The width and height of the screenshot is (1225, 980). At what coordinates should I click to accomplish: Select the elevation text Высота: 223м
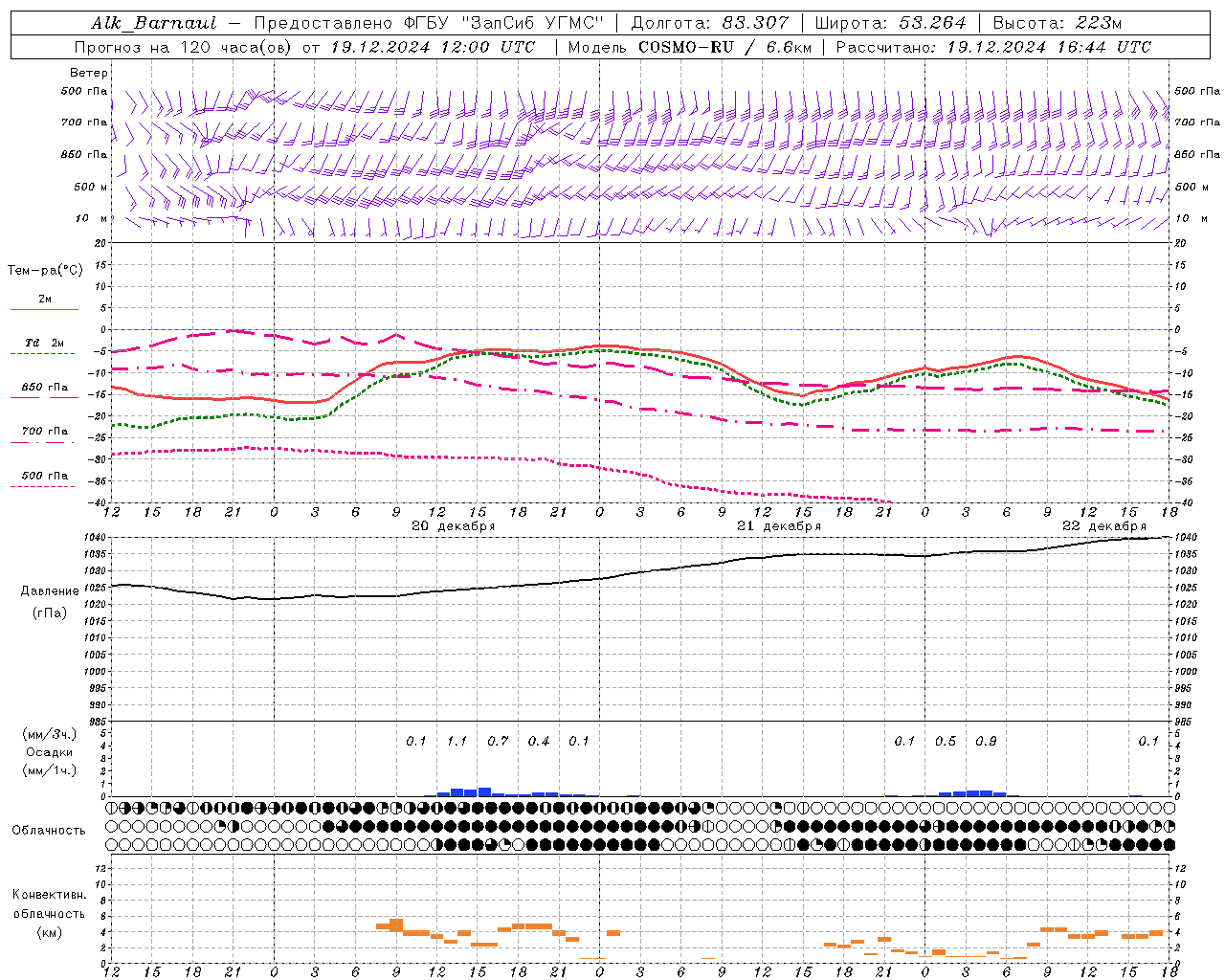(x=1058, y=23)
